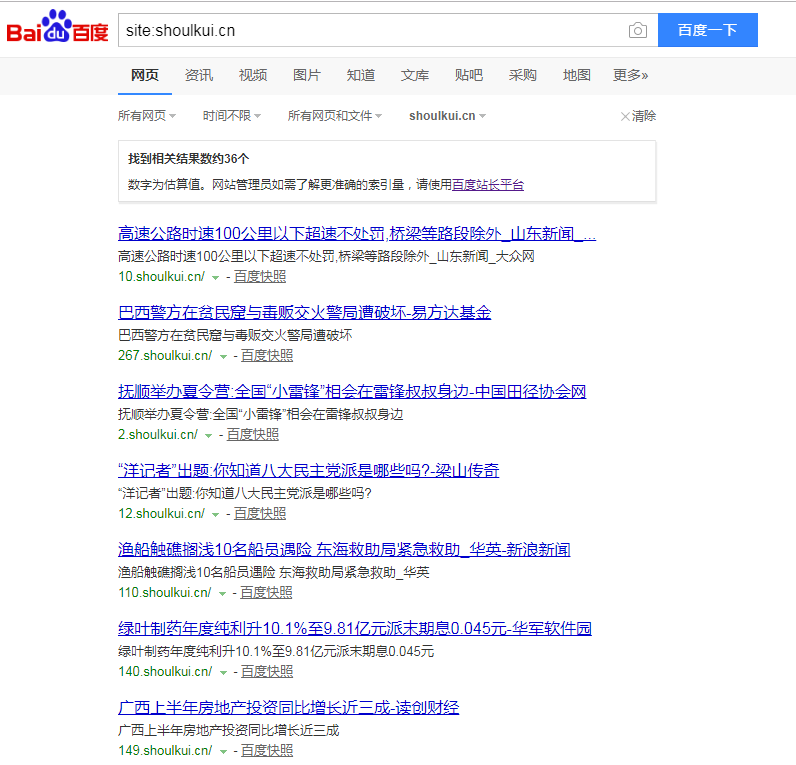Open result 巴西警方在贫民窟与毒贩交火
Screen dimensions: 796x765
pos(305,313)
